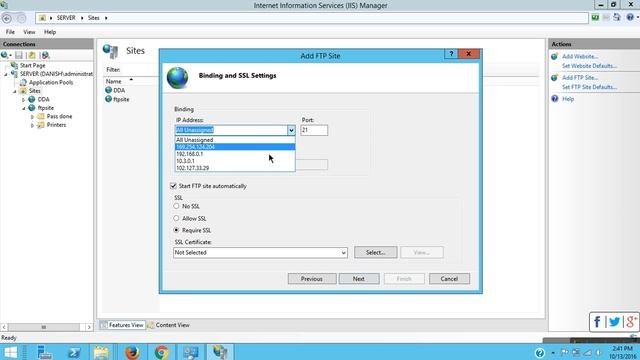
Task: Open the Windows Start button
Action: point(11,352)
